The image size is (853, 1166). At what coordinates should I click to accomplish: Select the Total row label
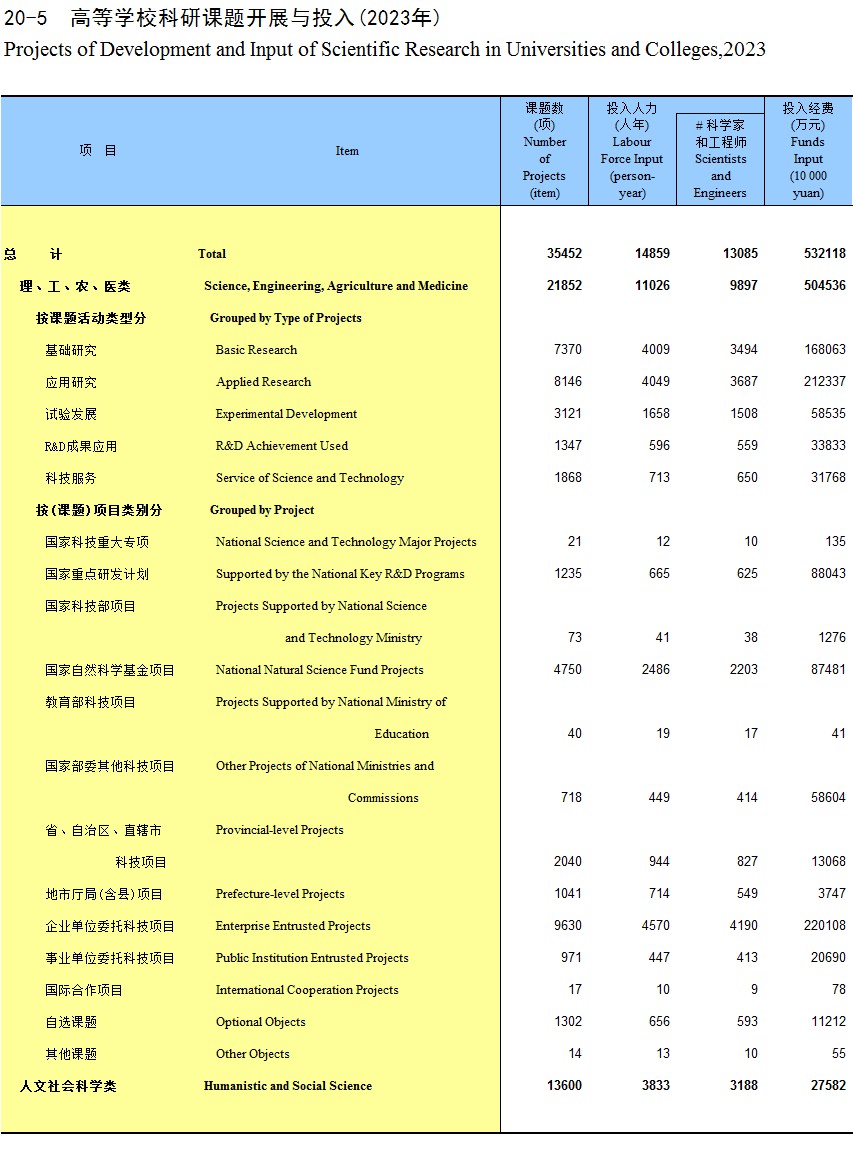(212, 254)
